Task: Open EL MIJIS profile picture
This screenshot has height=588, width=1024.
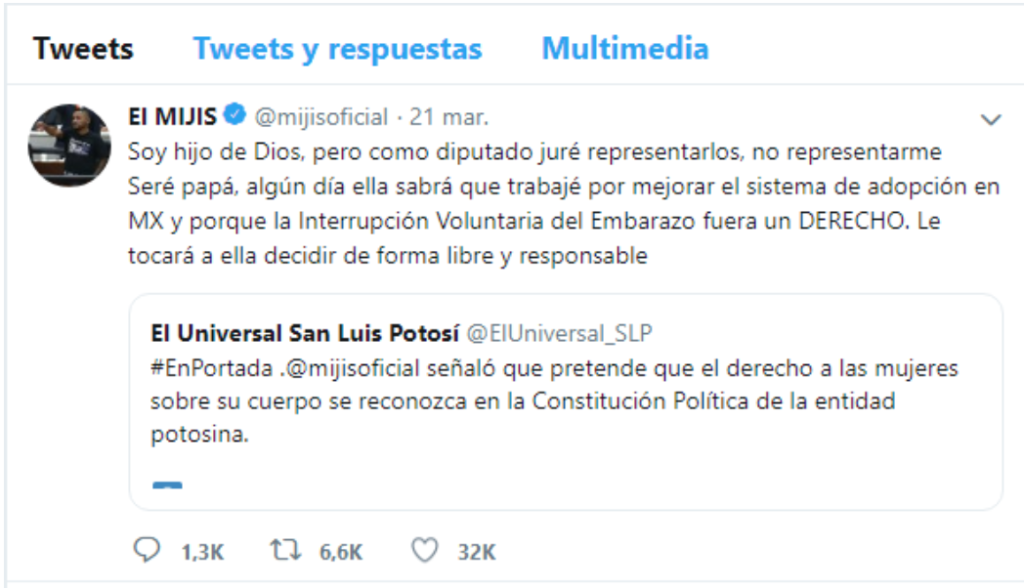Action: (x=69, y=145)
